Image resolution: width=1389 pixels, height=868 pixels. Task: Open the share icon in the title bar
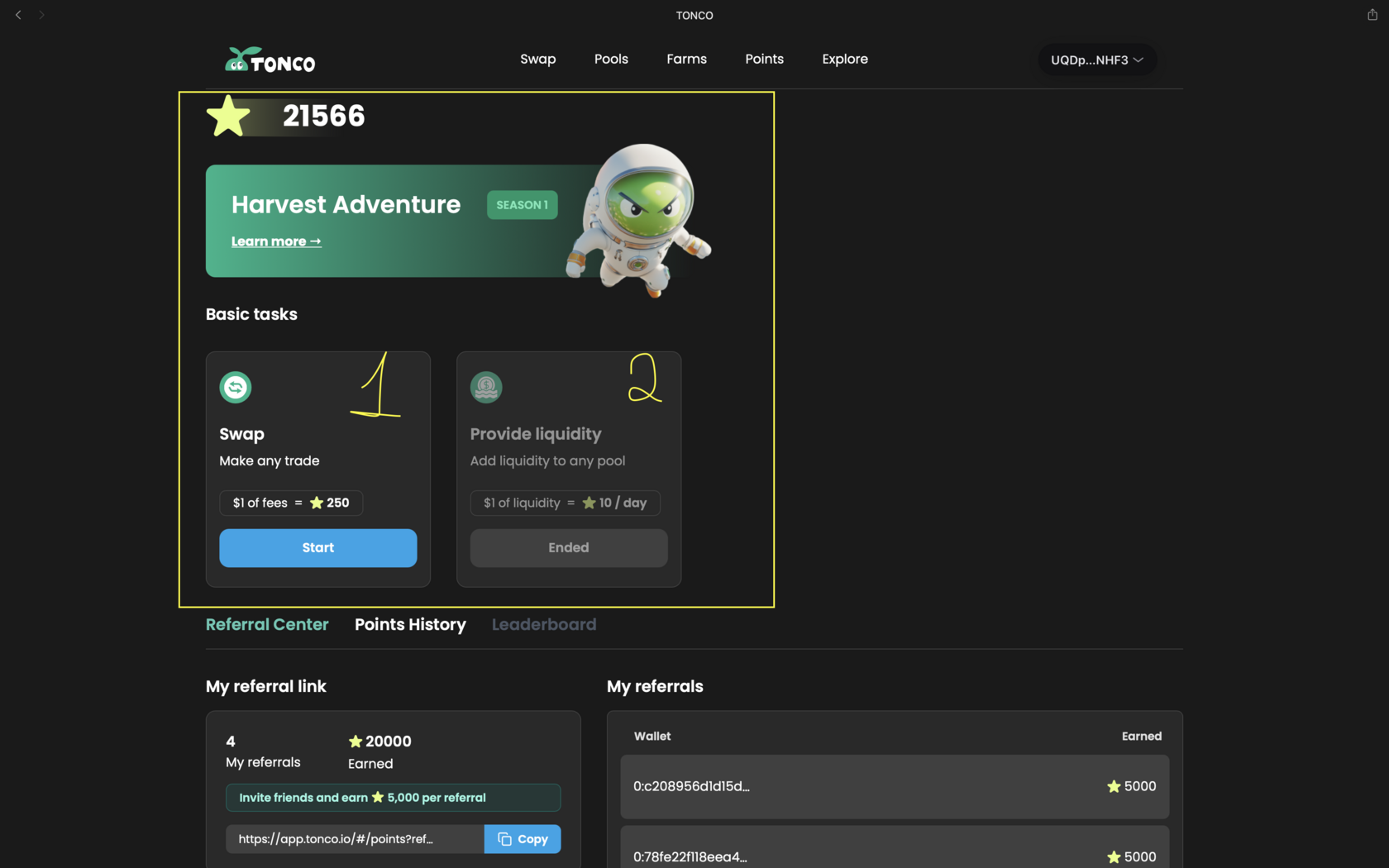pos(1372,15)
